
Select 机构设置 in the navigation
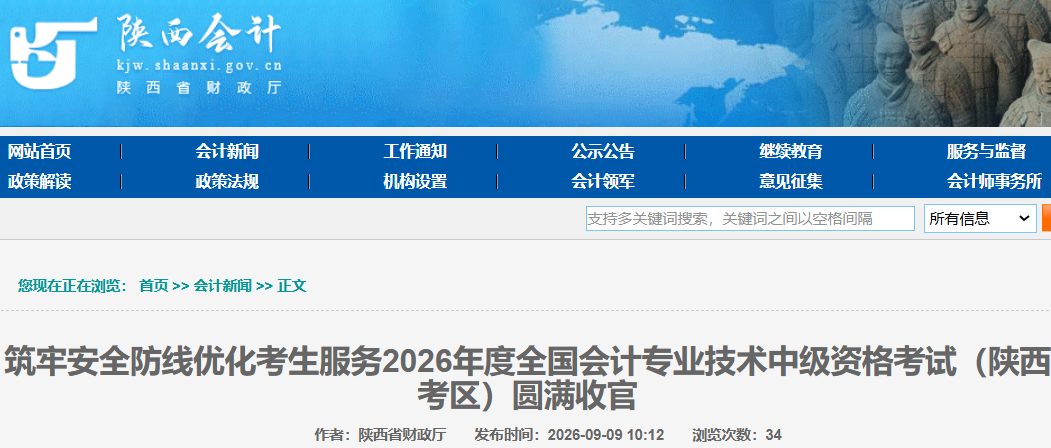click(415, 181)
